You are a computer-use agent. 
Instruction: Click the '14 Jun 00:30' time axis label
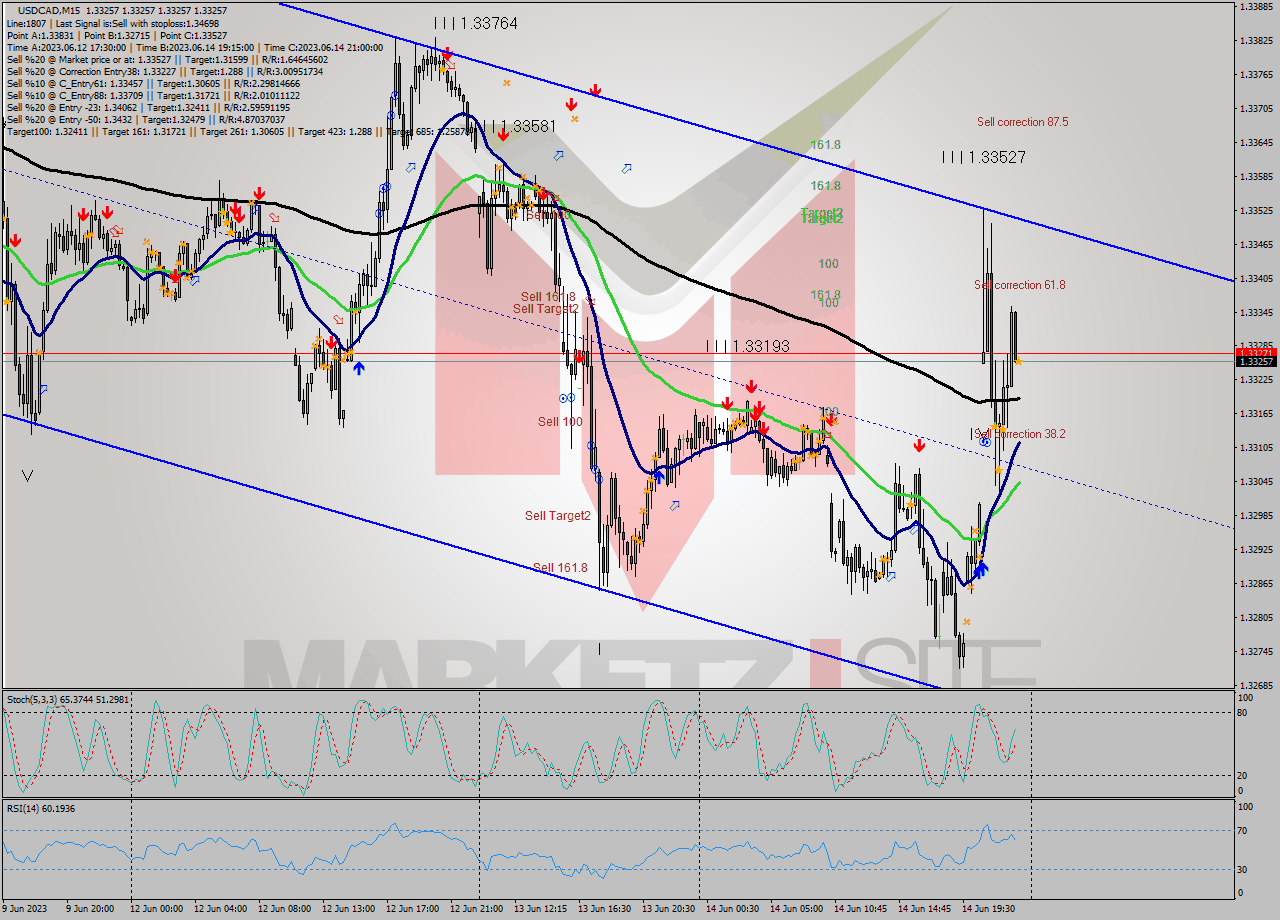[x=734, y=909]
